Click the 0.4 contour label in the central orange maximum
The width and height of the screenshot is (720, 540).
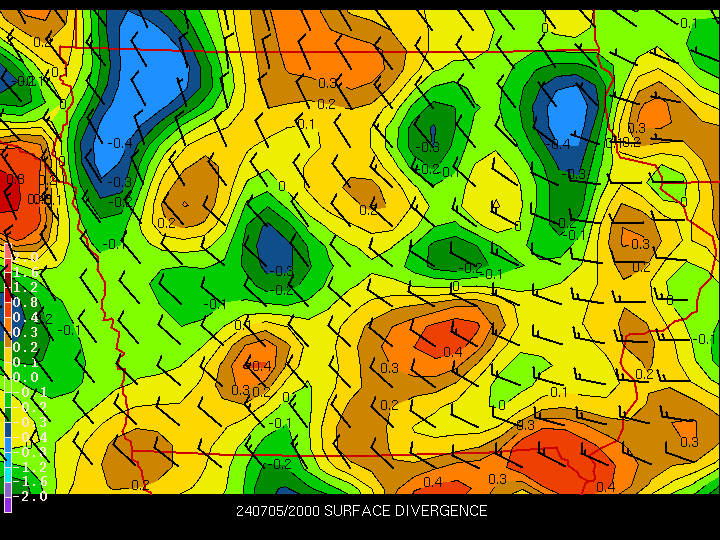pos(452,352)
